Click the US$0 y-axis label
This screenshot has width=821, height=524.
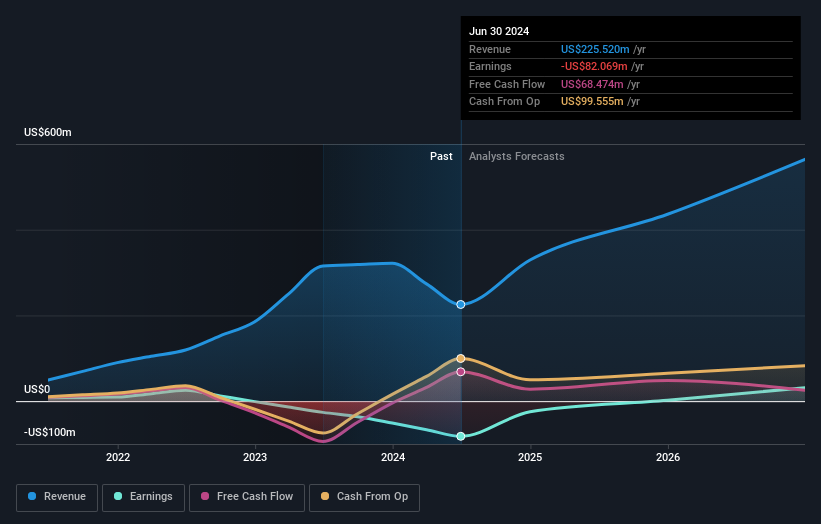pos(37,389)
